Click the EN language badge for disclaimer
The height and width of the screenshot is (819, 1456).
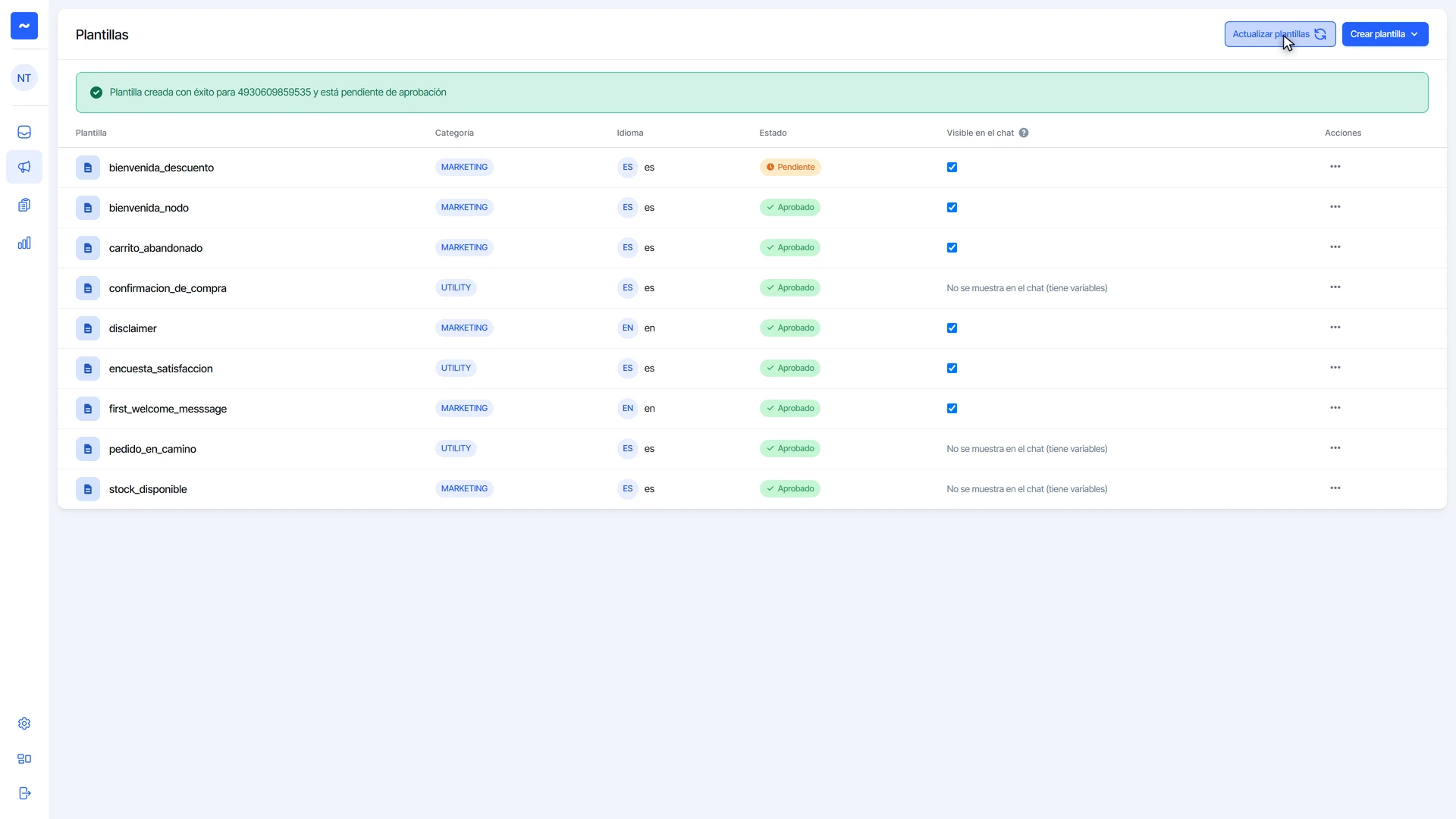click(627, 328)
